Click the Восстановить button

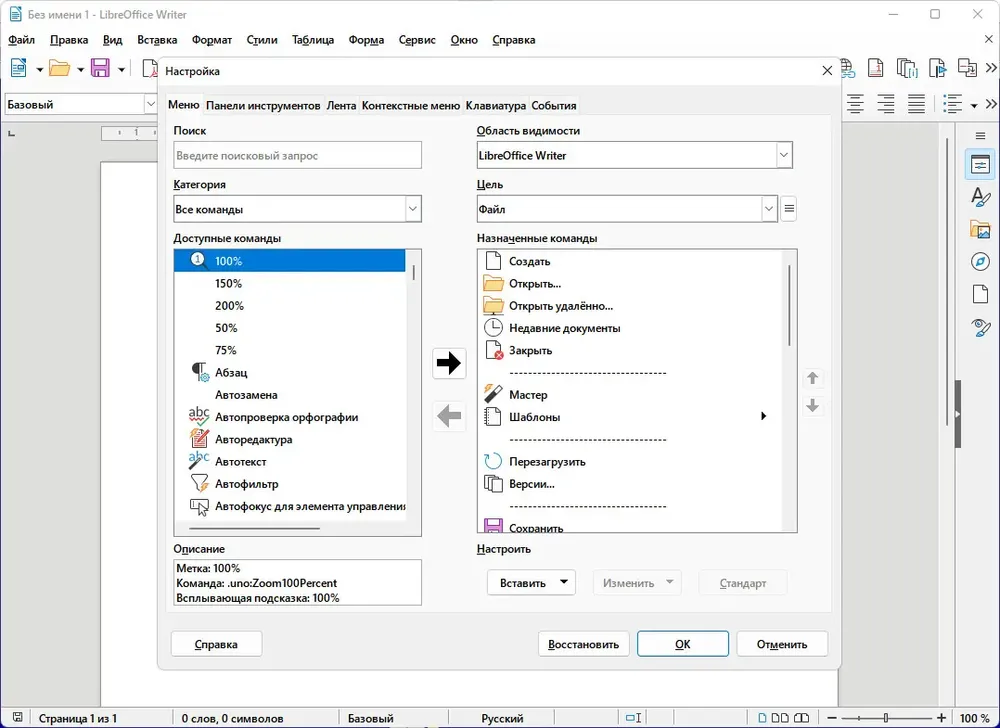[584, 644]
